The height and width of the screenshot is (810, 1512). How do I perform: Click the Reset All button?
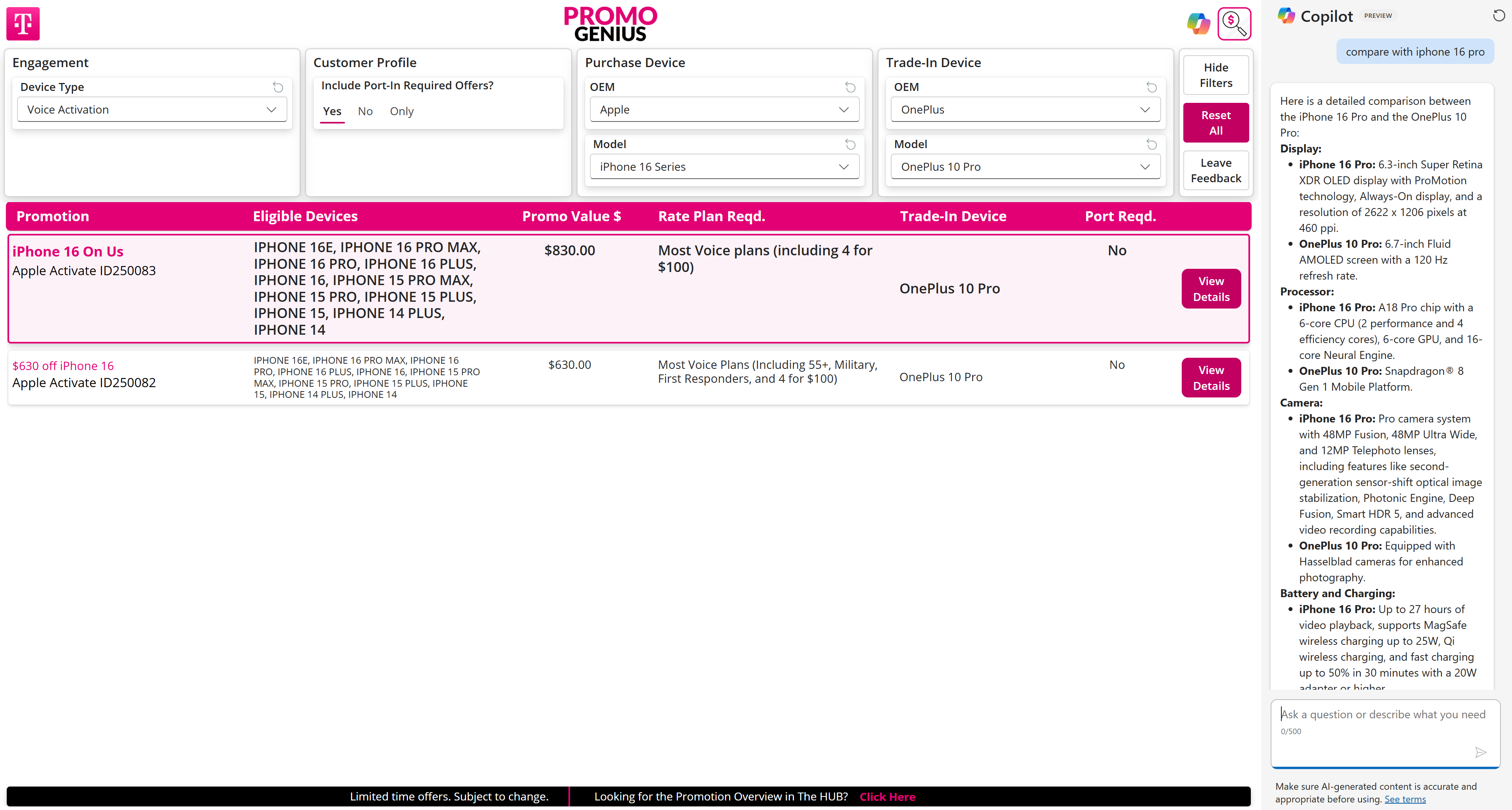(1215, 123)
